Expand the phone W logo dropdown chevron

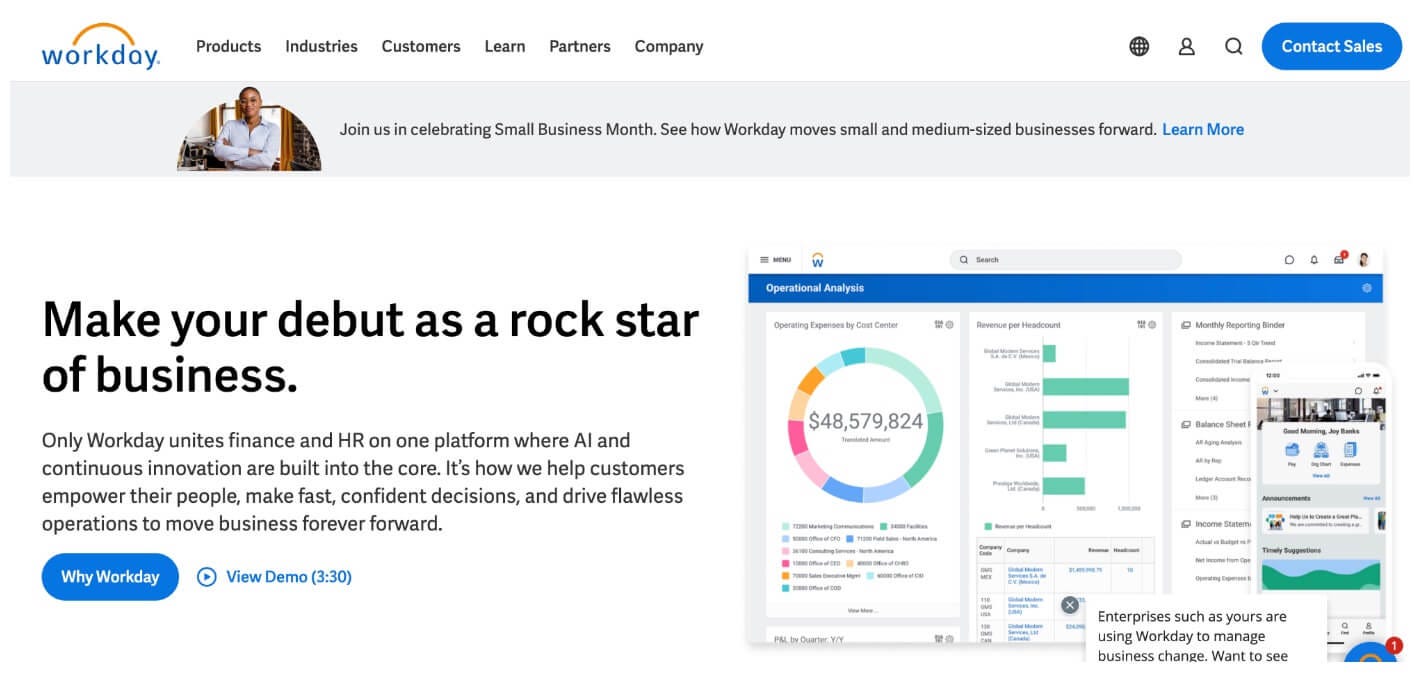tap(1276, 390)
